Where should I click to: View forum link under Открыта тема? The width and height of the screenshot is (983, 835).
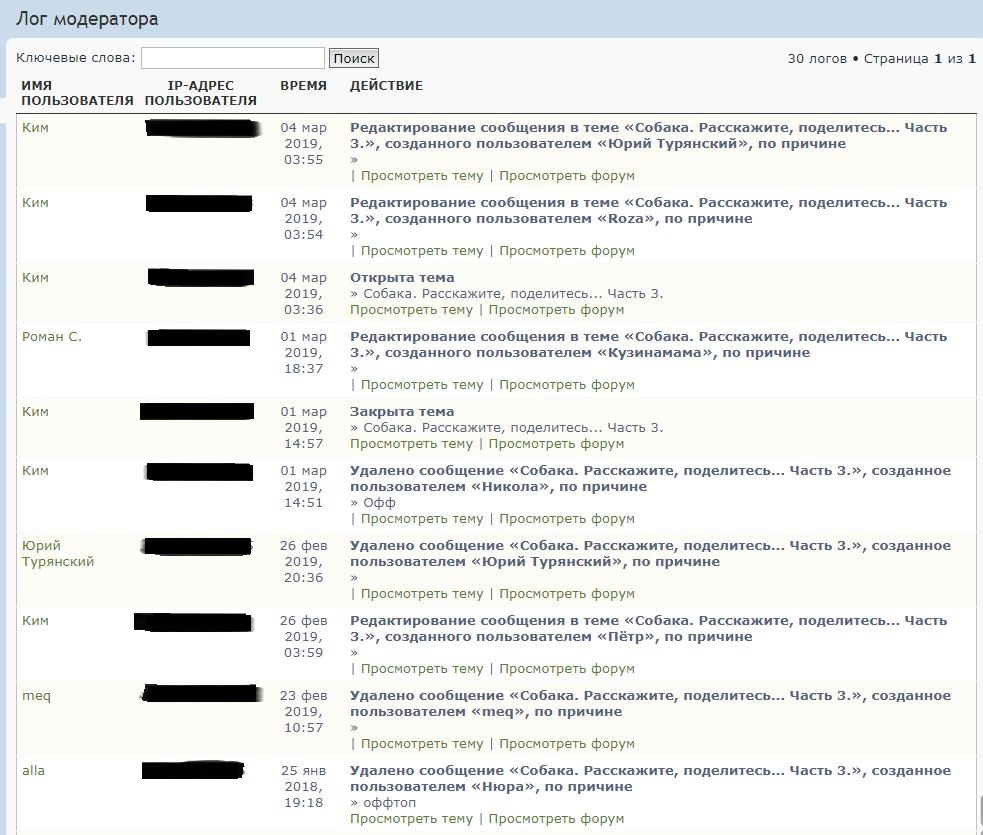pyautogui.click(x=556, y=310)
